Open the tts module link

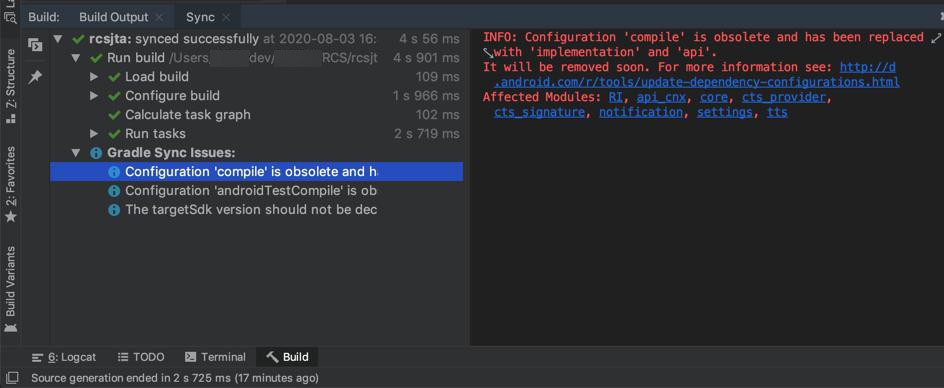point(777,112)
